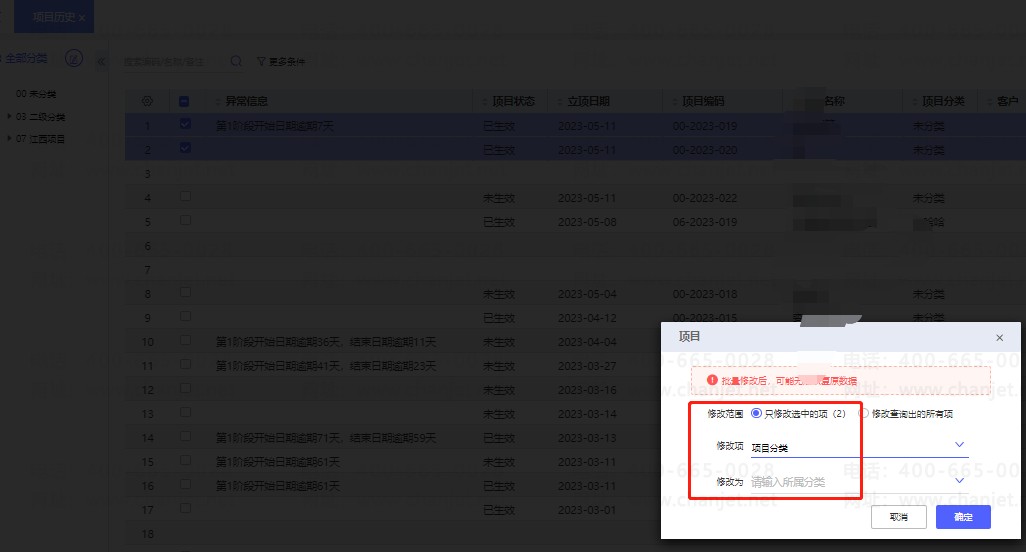1026x552 pixels.
Task: Close the 项目历史 tab with its x
Action: pos(82,18)
